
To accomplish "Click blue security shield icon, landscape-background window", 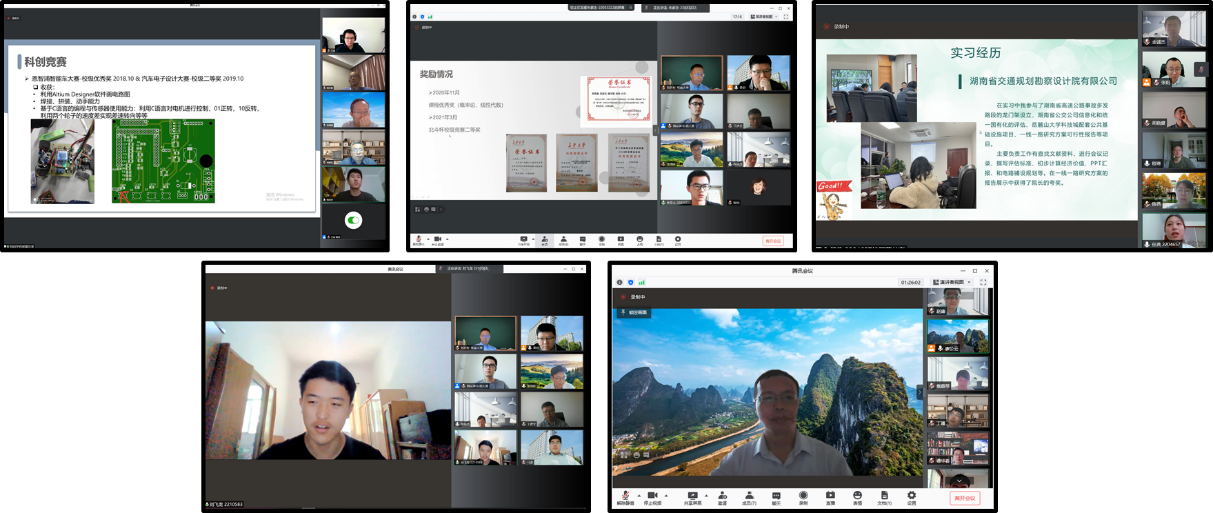I will click(x=630, y=282).
